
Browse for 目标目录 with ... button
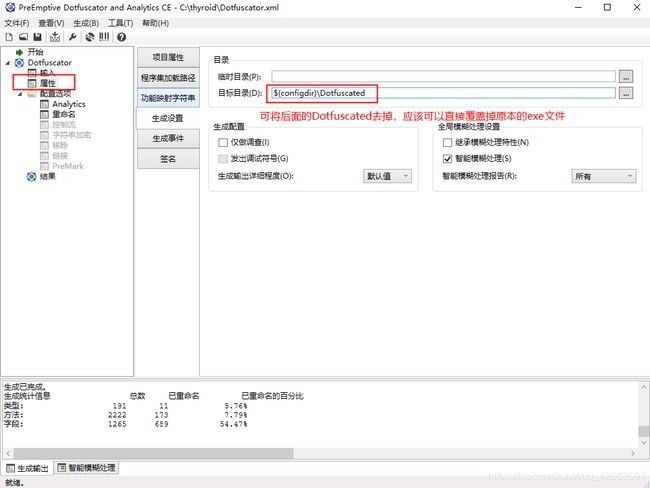click(x=626, y=93)
